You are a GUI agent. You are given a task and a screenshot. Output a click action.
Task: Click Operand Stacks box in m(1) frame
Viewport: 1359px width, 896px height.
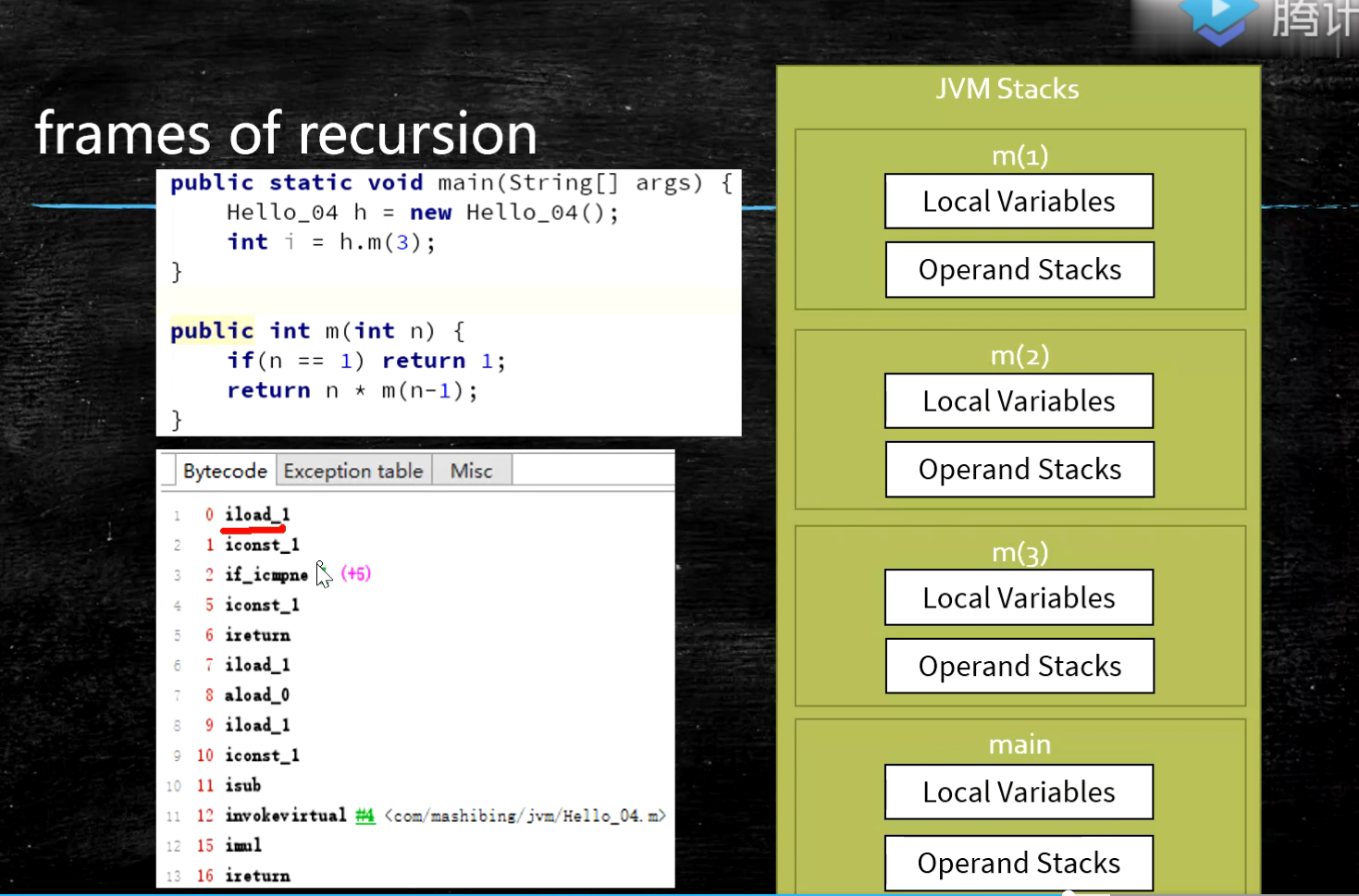point(1019,270)
